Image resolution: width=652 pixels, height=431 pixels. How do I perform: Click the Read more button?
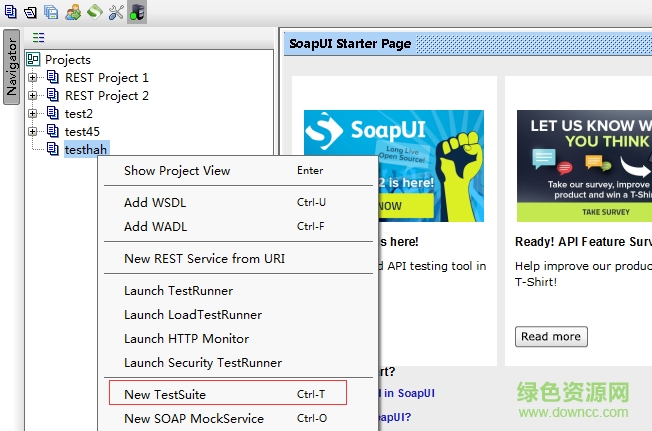pos(551,336)
